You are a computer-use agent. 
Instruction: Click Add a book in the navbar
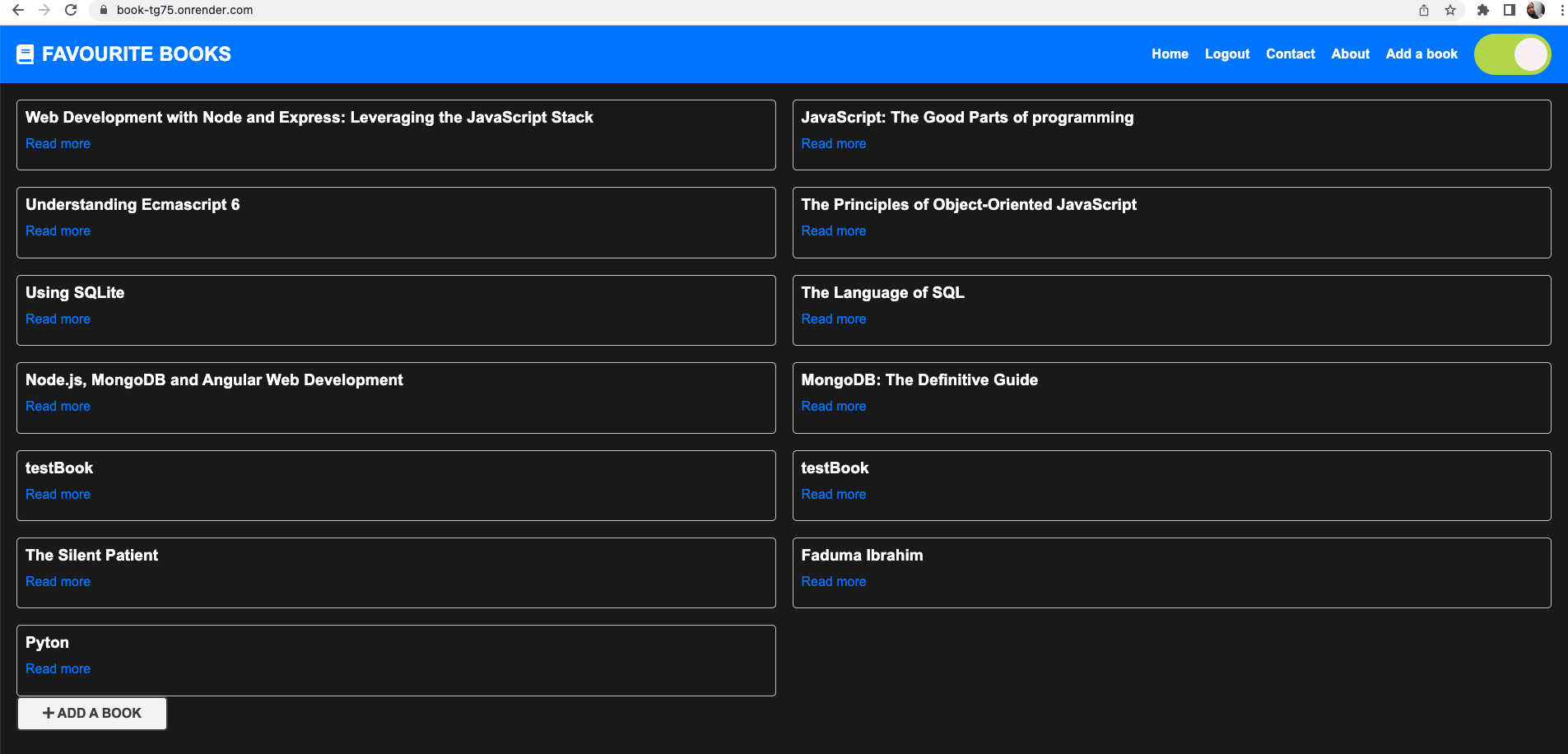click(x=1421, y=54)
